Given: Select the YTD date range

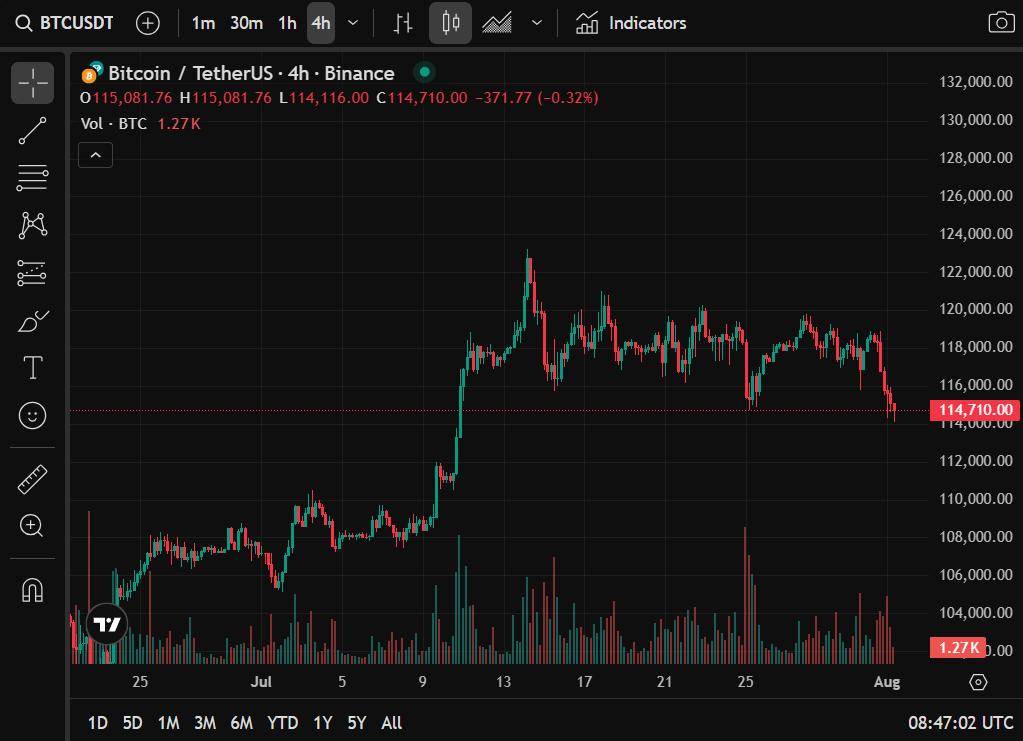Looking at the screenshot, I should pyautogui.click(x=283, y=722).
